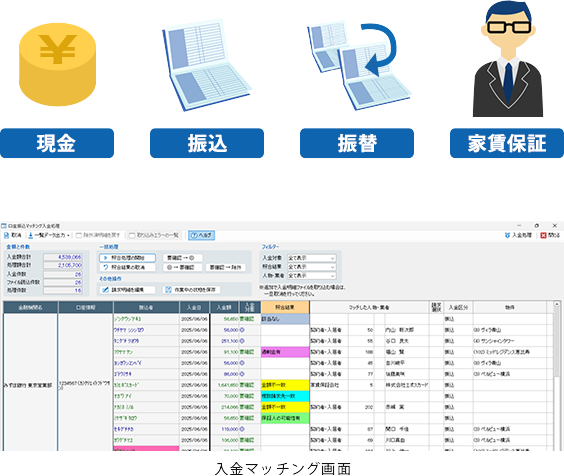Click the green 保証人の可能性有 result cell

point(285,418)
